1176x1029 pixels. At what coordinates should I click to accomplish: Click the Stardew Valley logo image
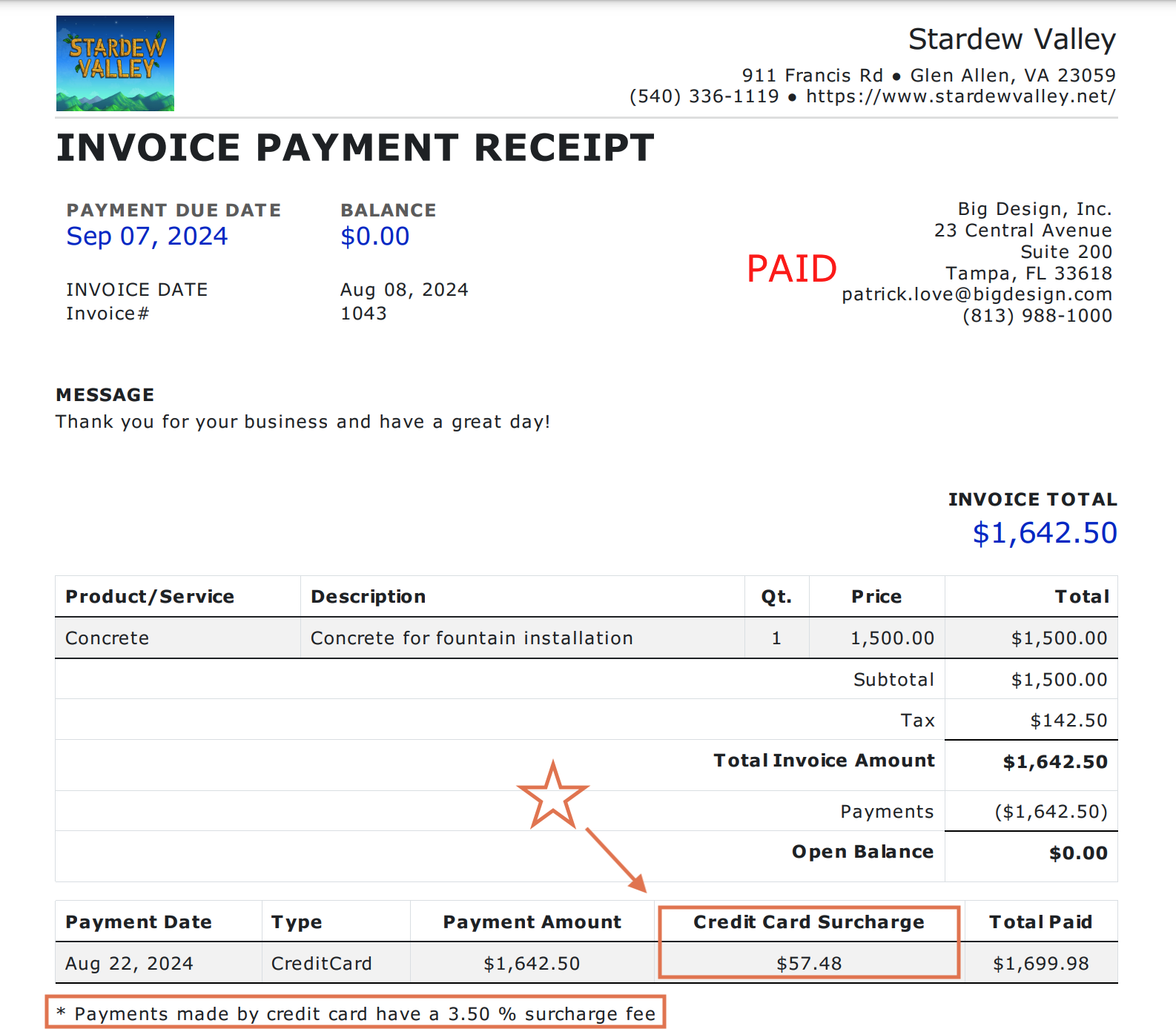click(115, 63)
